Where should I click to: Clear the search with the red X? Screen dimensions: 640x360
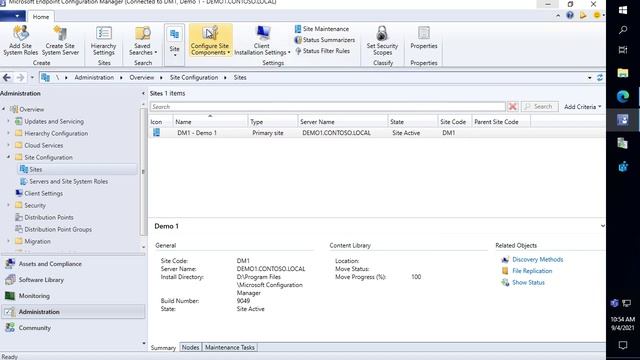(x=513, y=107)
